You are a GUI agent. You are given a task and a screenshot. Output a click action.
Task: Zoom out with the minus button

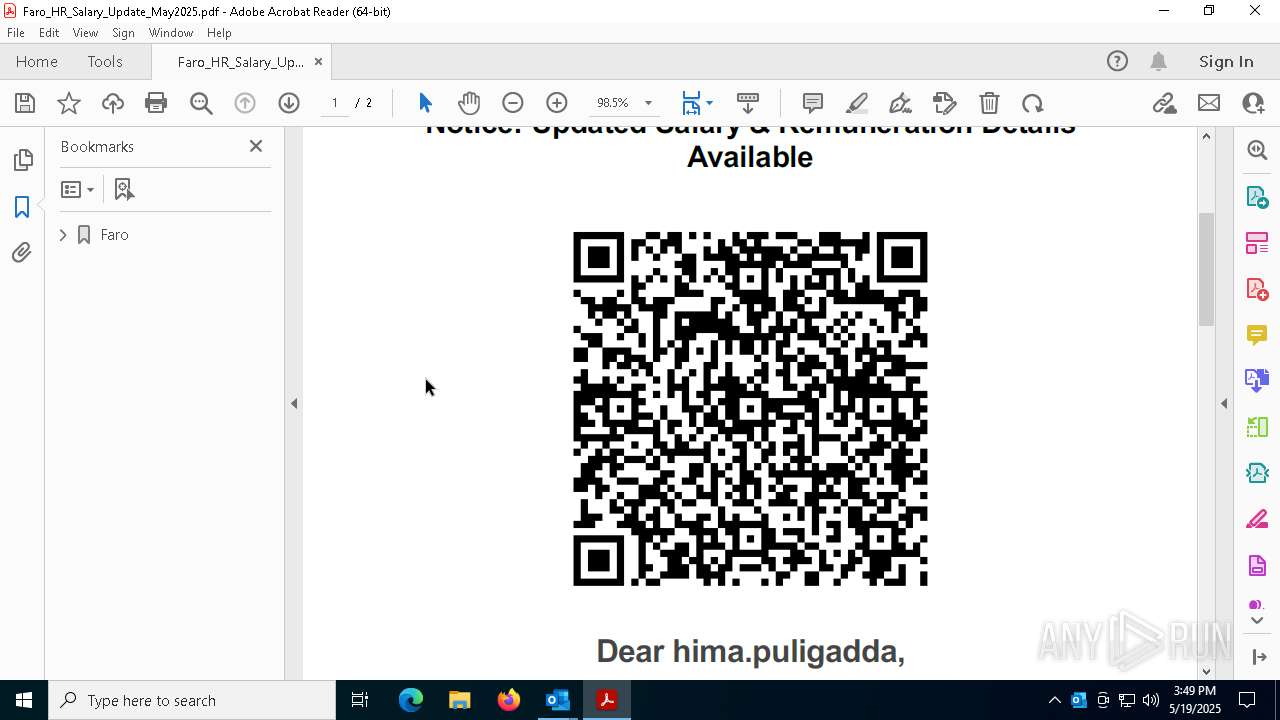click(x=513, y=103)
